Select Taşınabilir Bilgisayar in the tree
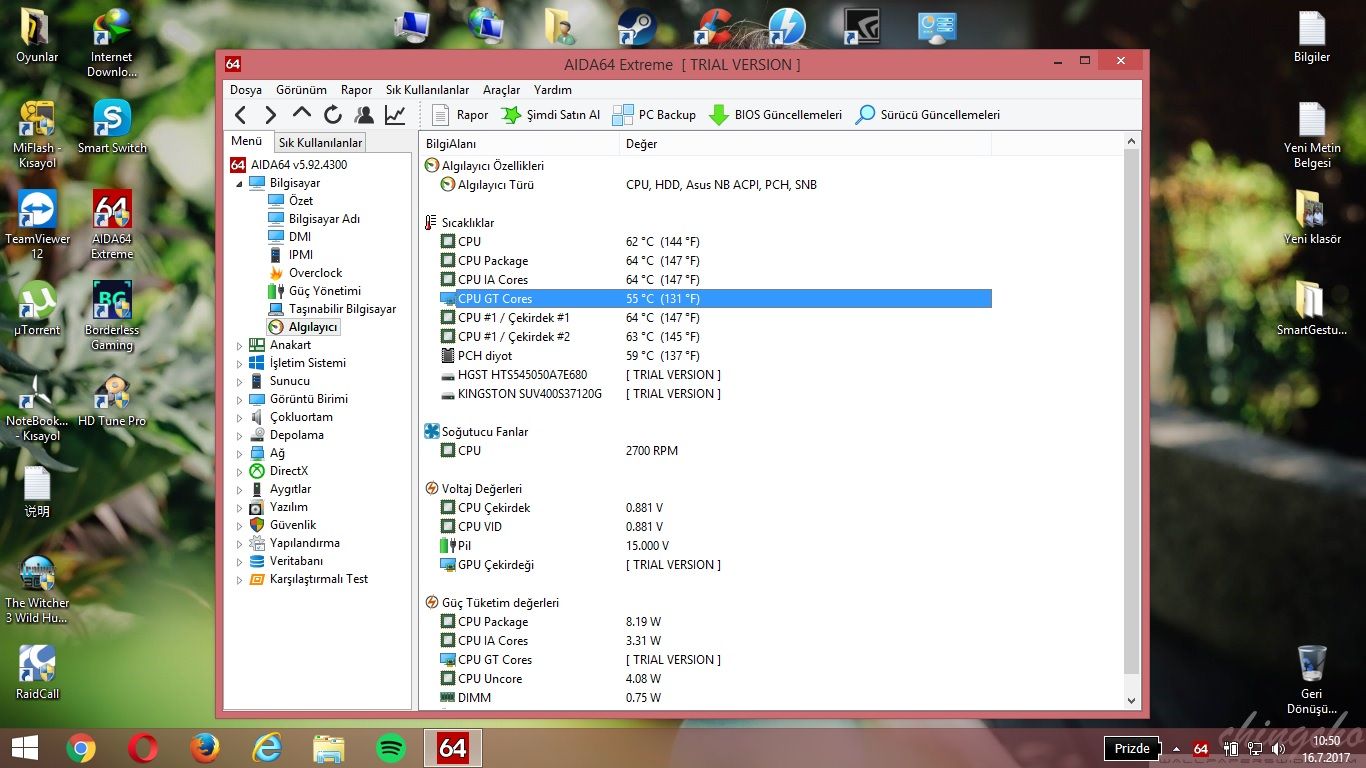The width and height of the screenshot is (1366, 768). point(343,309)
